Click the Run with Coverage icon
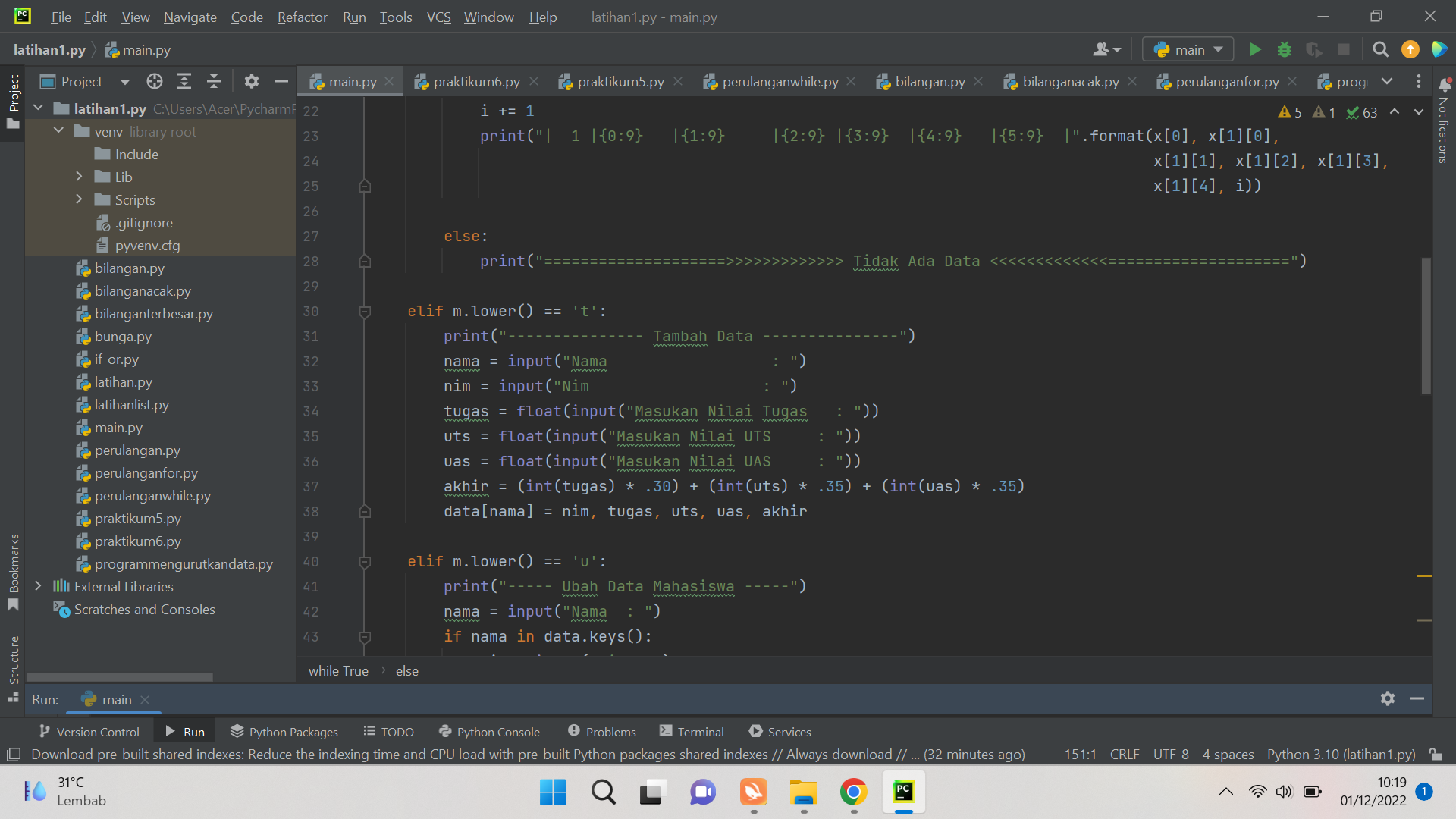Image resolution: width=1456 pixels, height=819 pixels. [x=1314, y=50]
